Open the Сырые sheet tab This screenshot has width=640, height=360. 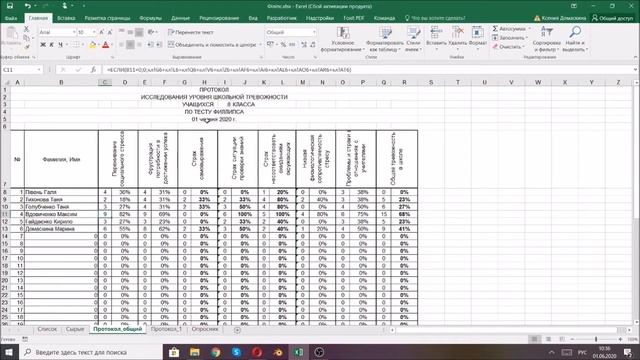75,329
